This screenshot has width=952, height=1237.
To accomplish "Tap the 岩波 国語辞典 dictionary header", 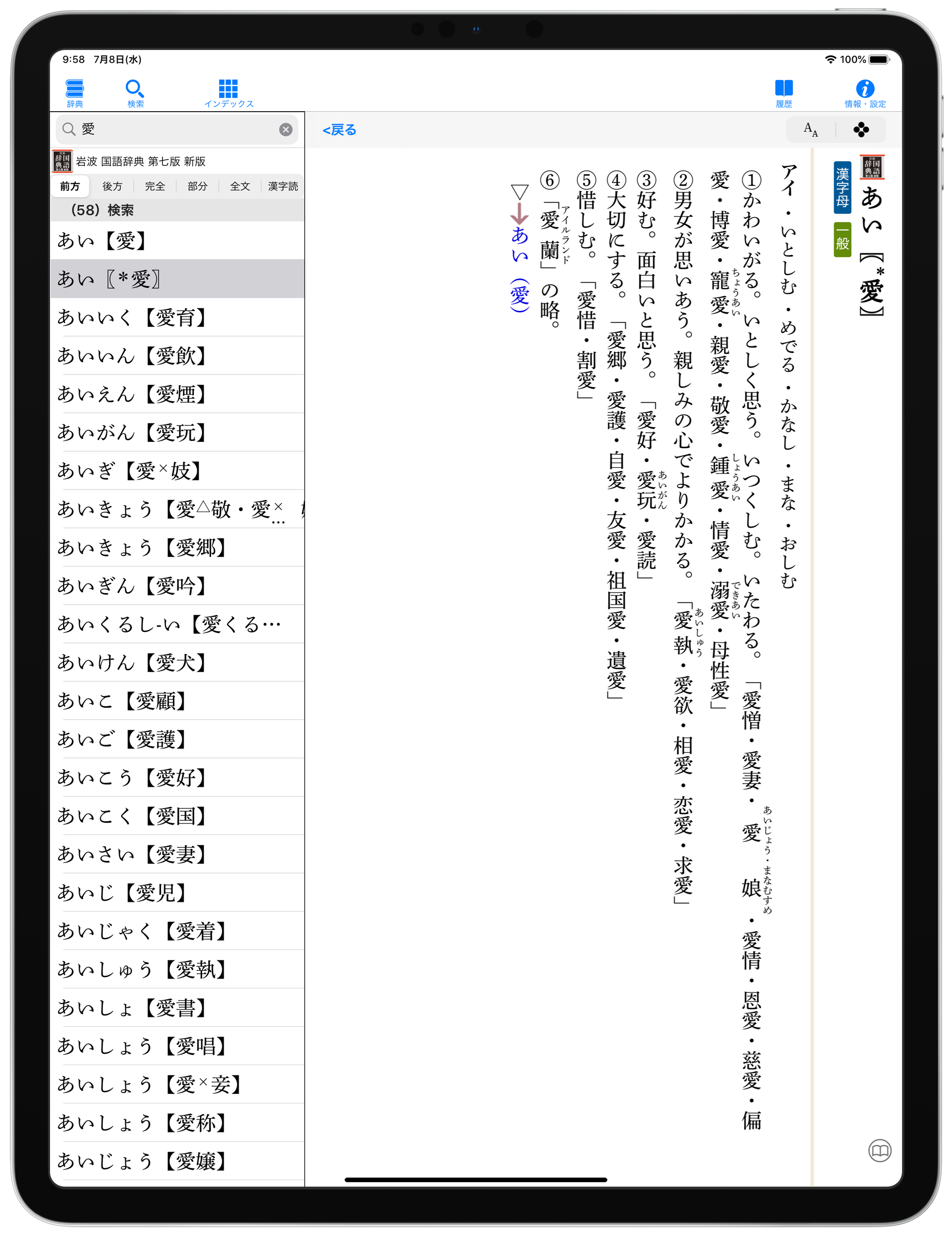I will coord(140,161).
